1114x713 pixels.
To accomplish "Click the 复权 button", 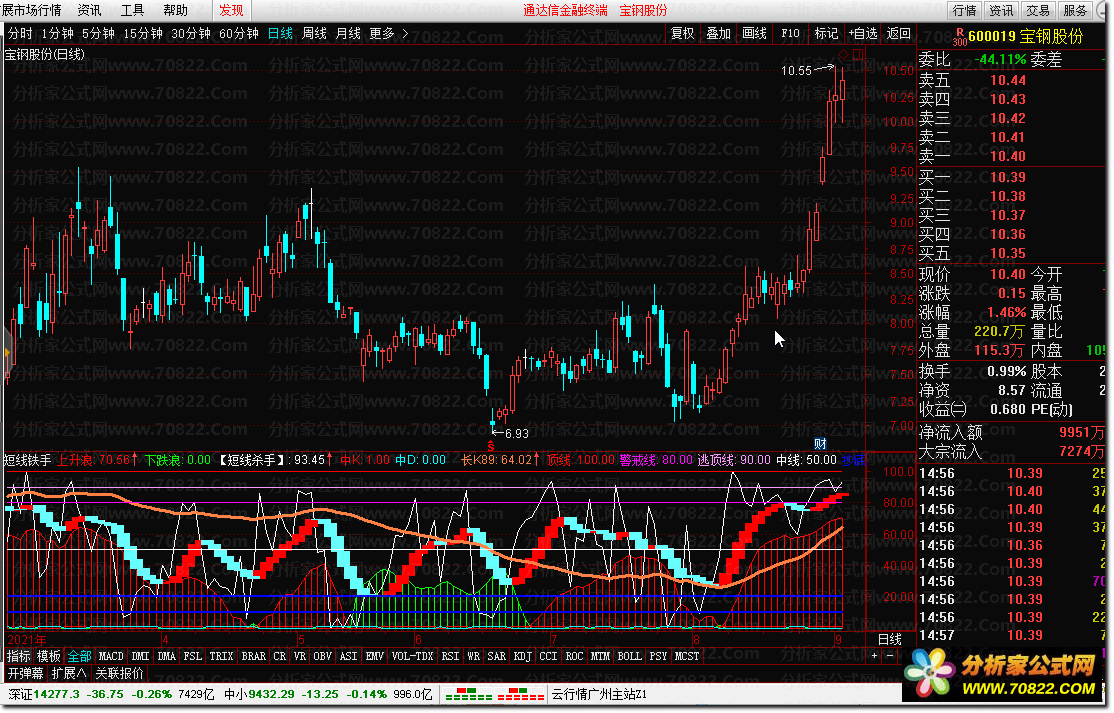I will pos(683,33).
